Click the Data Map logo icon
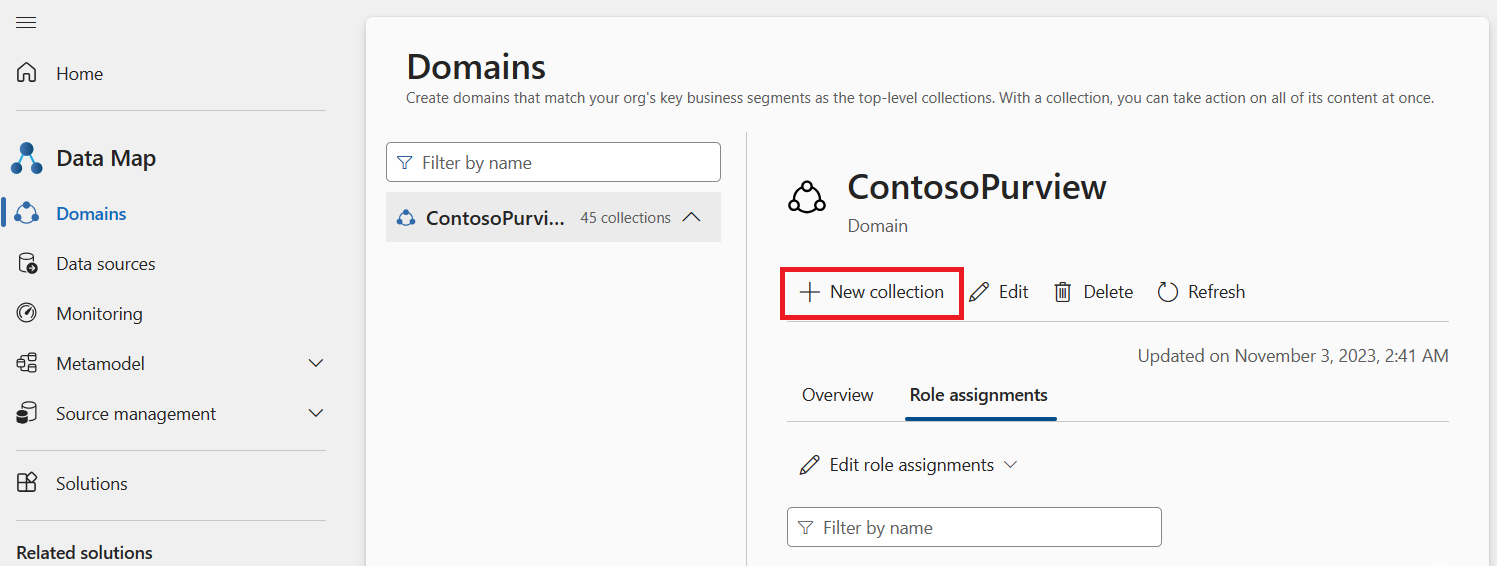The height and width of the screenshot is (566, 1497). [x=27, y=158]
